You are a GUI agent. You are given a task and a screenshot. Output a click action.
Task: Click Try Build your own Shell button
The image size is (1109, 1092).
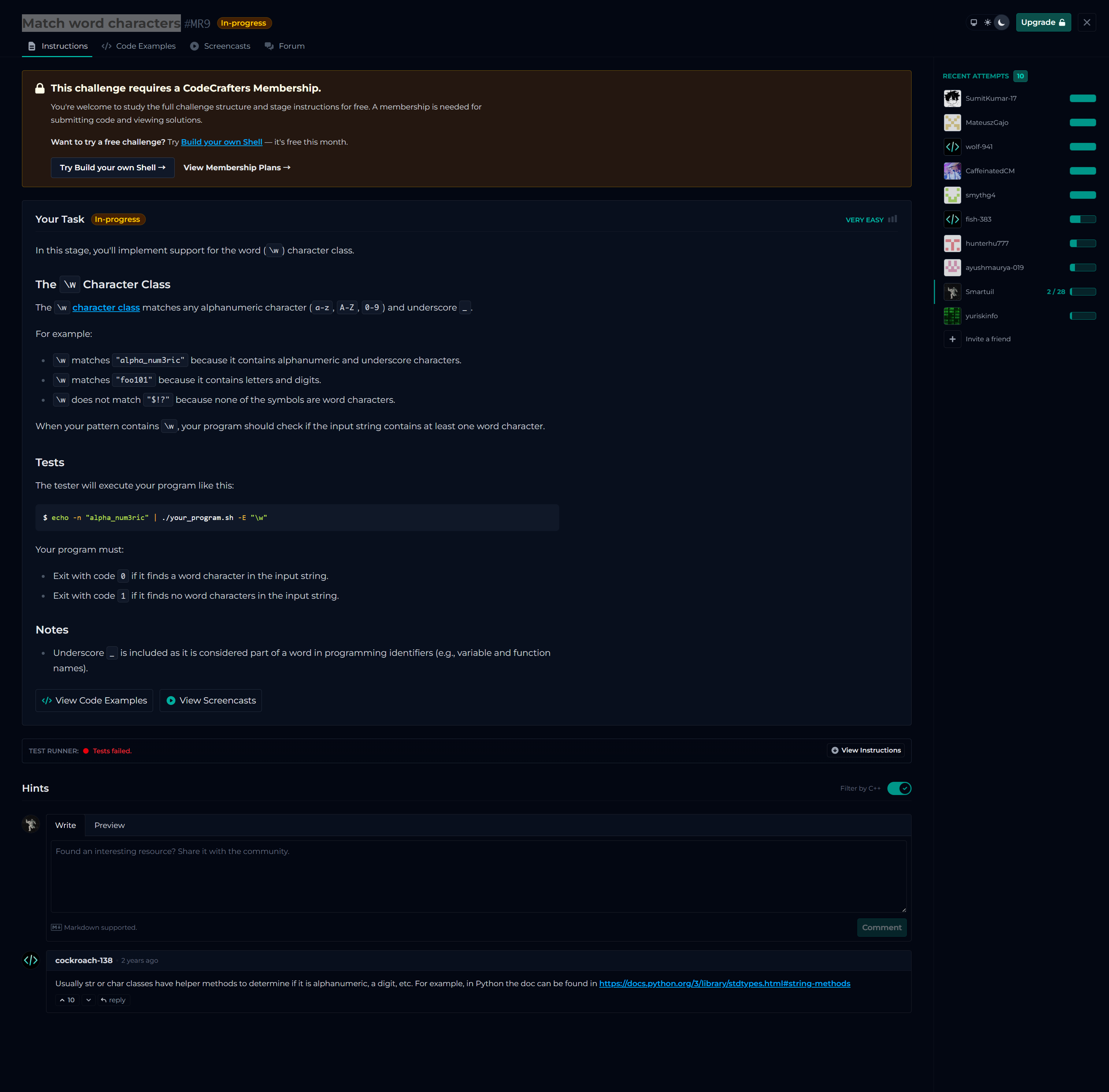tap(112, 167)
